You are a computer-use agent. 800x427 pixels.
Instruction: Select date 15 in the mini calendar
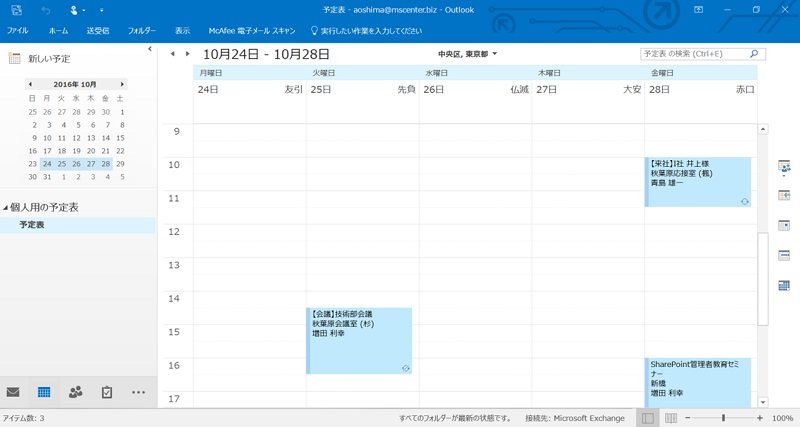120,138
